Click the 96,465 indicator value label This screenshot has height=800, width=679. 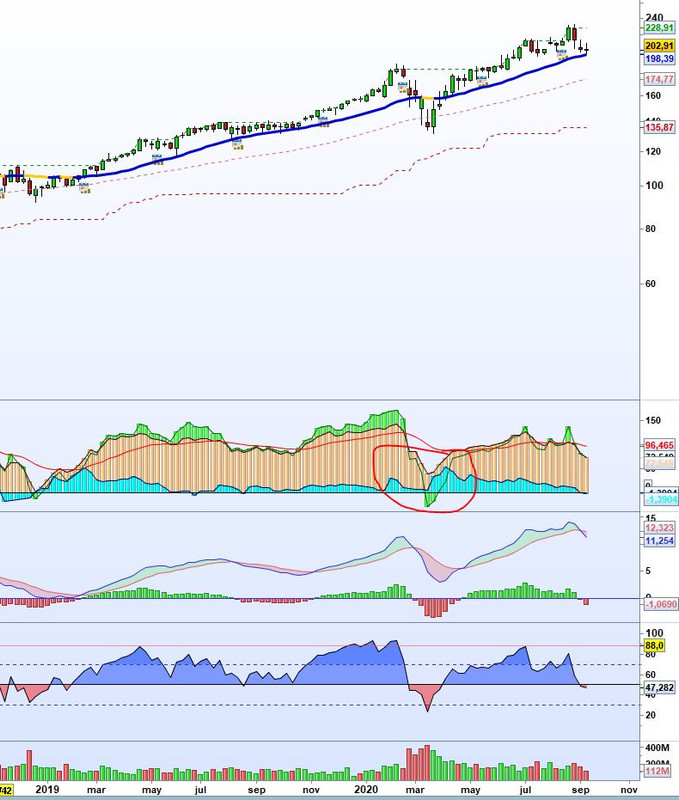point(659,445)
